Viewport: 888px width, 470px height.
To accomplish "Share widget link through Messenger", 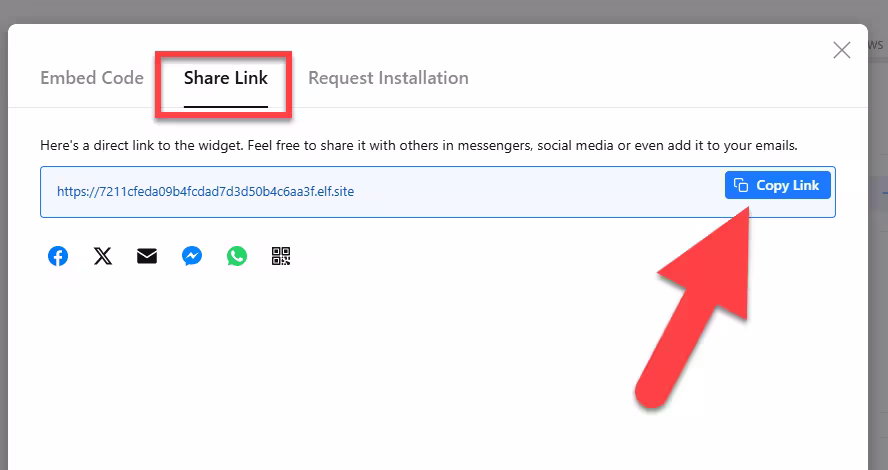I will click(x=192, y=256).
